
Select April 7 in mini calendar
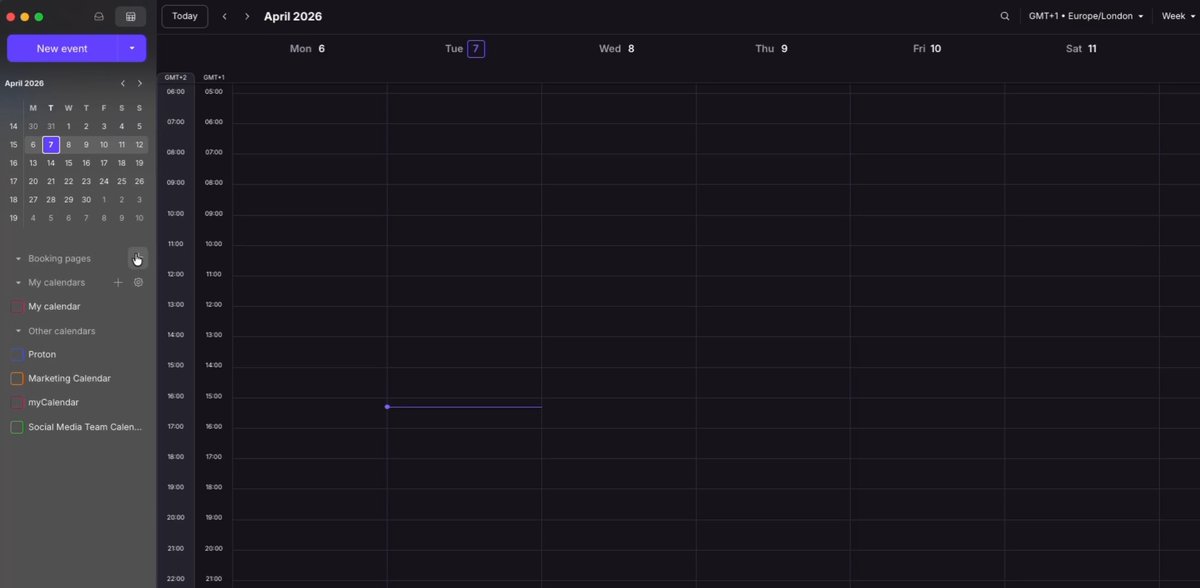pos(51,145)
